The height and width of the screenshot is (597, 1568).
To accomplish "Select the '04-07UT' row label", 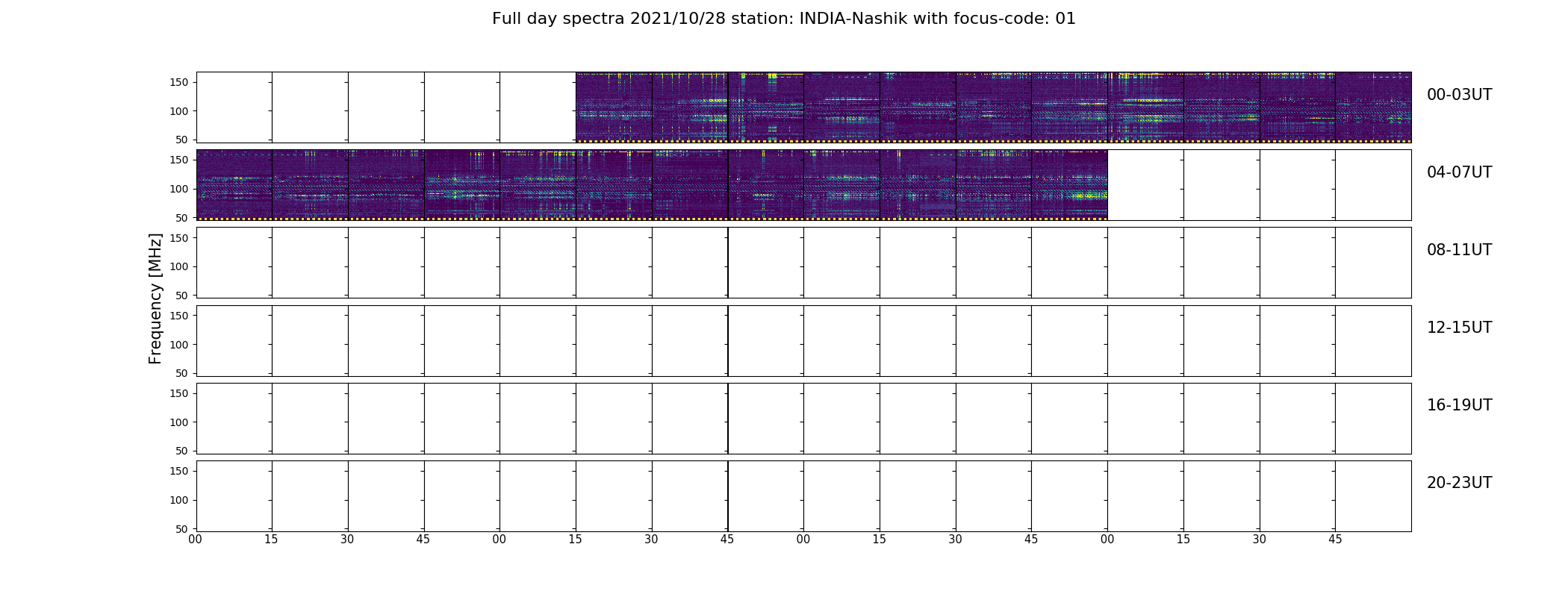I will 1459,172.
